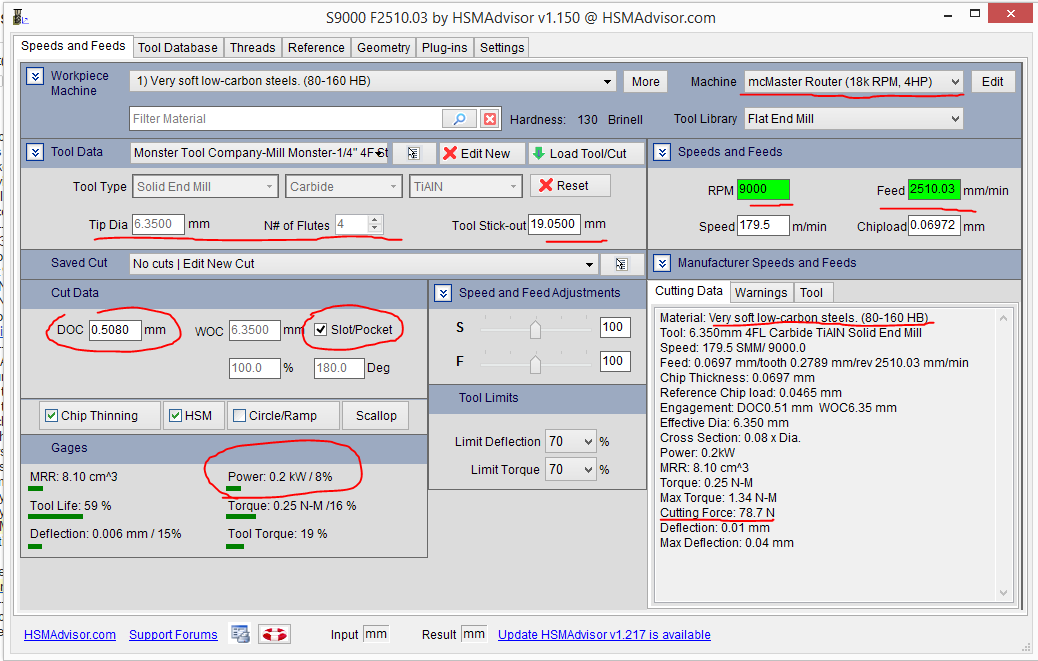Uncheck the Slot/Pocket checkbox
1038x661 pixels.
[x=320, y=329]
